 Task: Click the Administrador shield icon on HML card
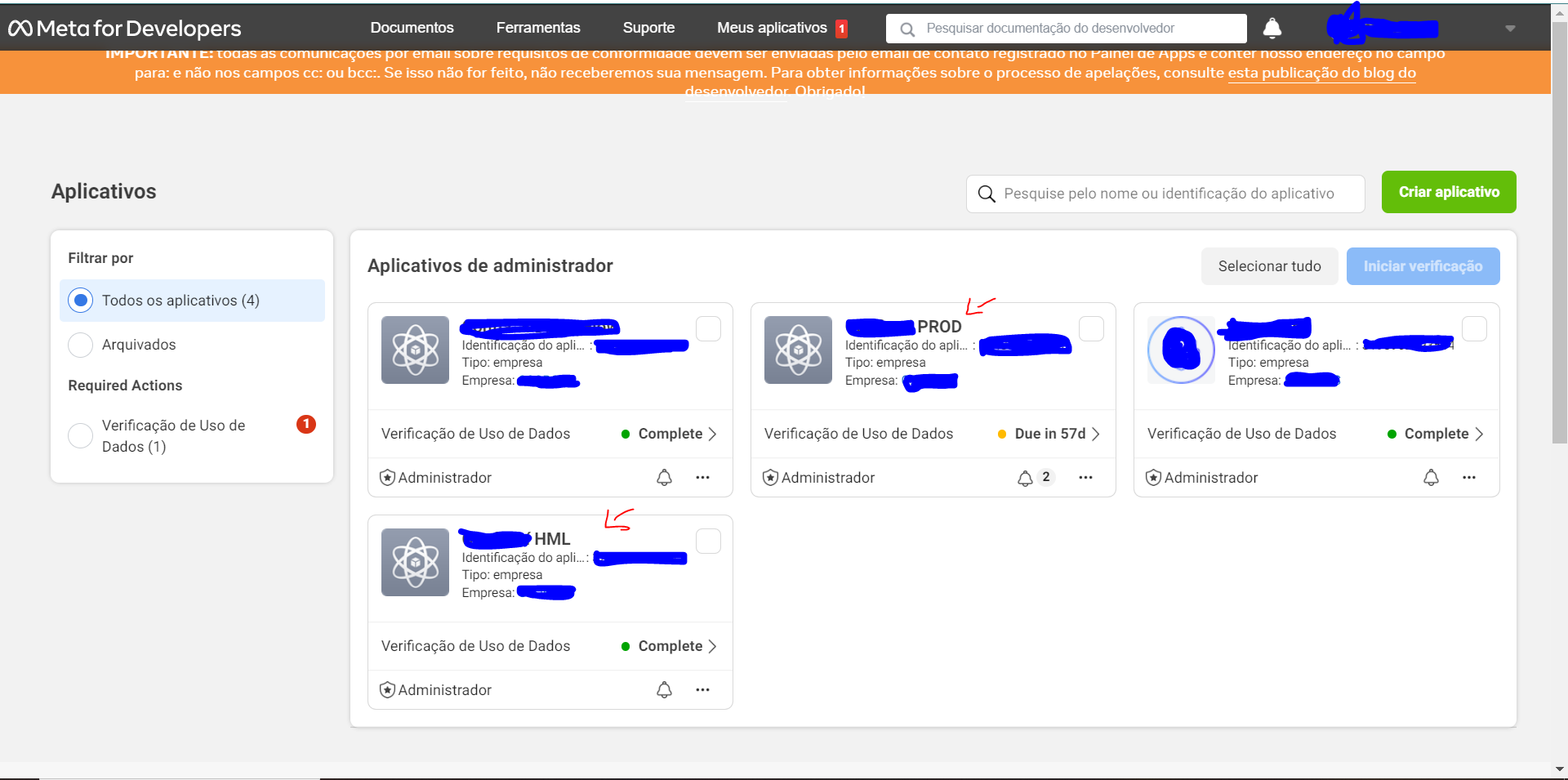(x=387, y=690)
